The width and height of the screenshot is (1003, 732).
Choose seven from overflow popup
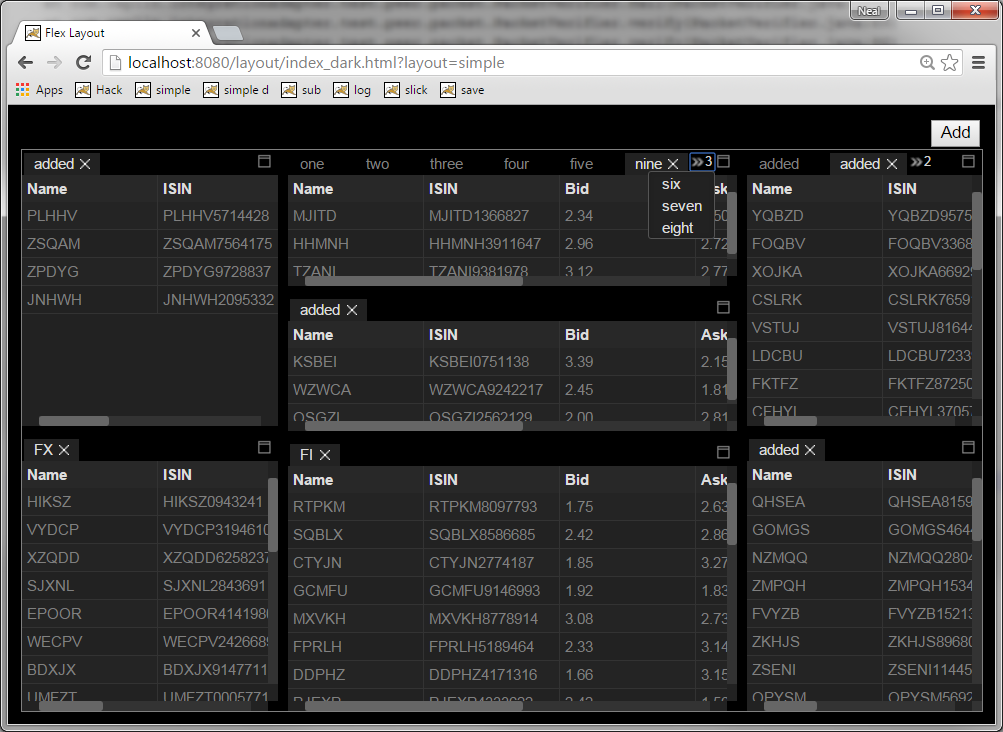tap(682, 206)
